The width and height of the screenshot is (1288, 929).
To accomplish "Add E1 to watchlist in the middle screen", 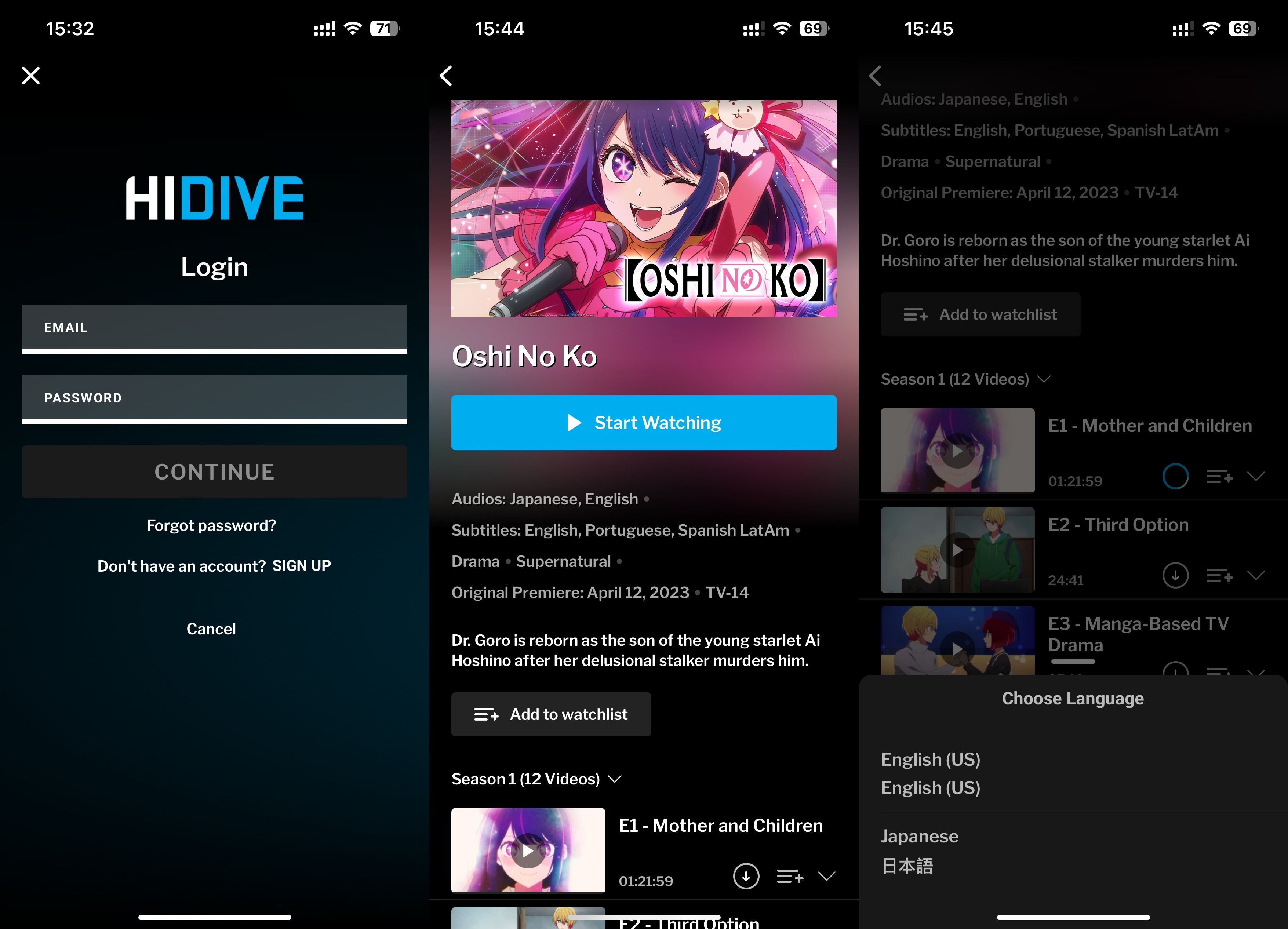I will pos(790,876).
